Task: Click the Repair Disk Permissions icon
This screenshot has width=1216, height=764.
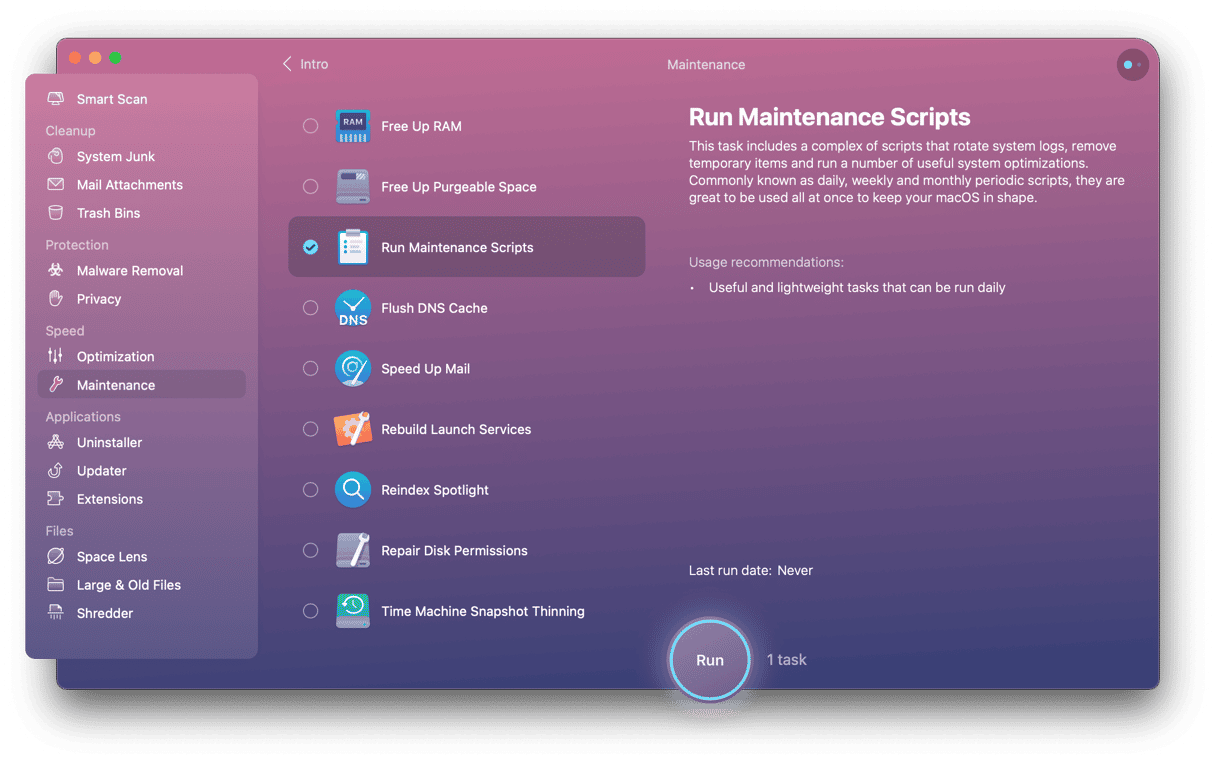Action: click(x=353, y=551)
